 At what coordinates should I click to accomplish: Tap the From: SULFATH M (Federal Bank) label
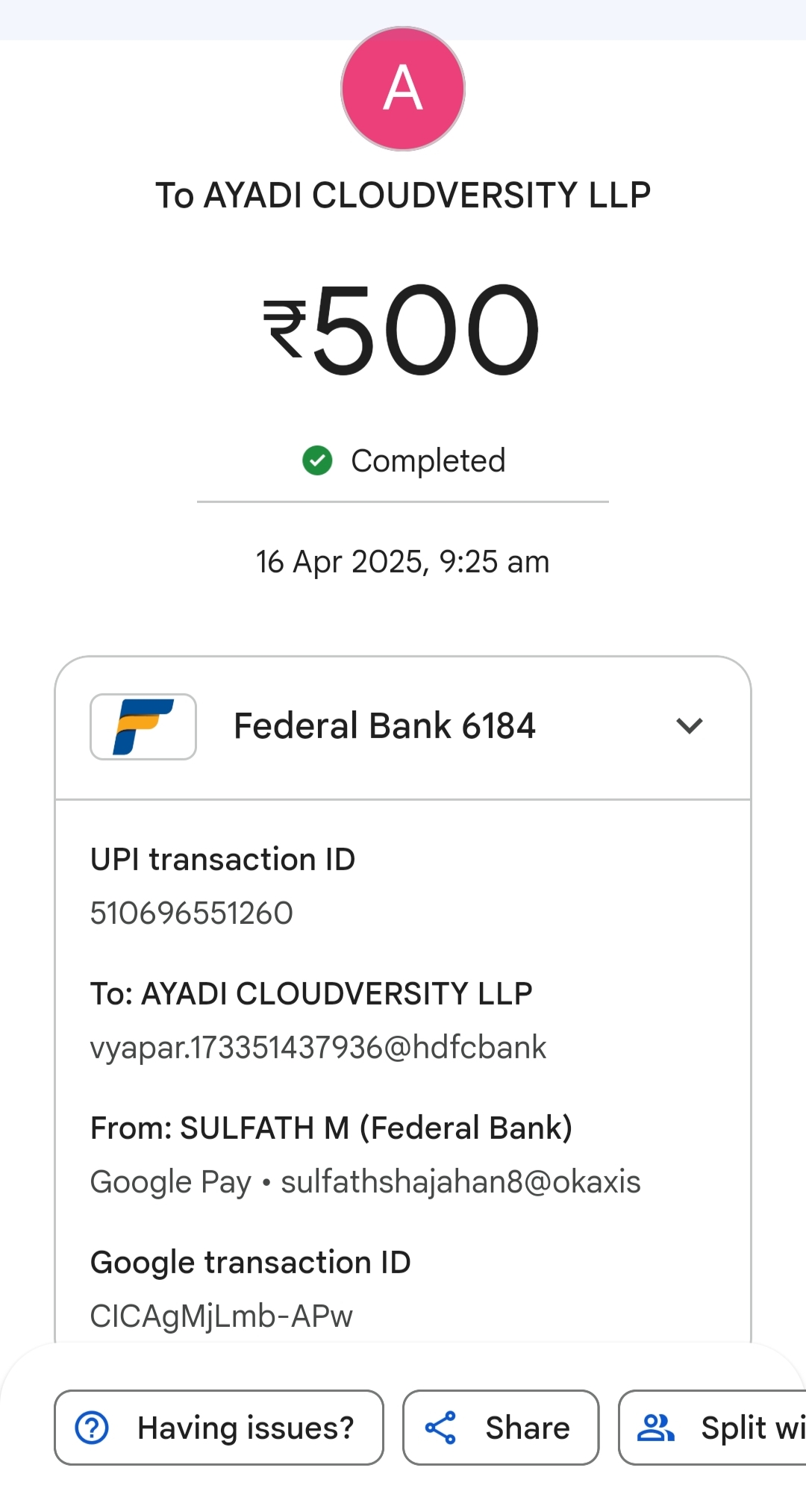[x=331, y=1128]
